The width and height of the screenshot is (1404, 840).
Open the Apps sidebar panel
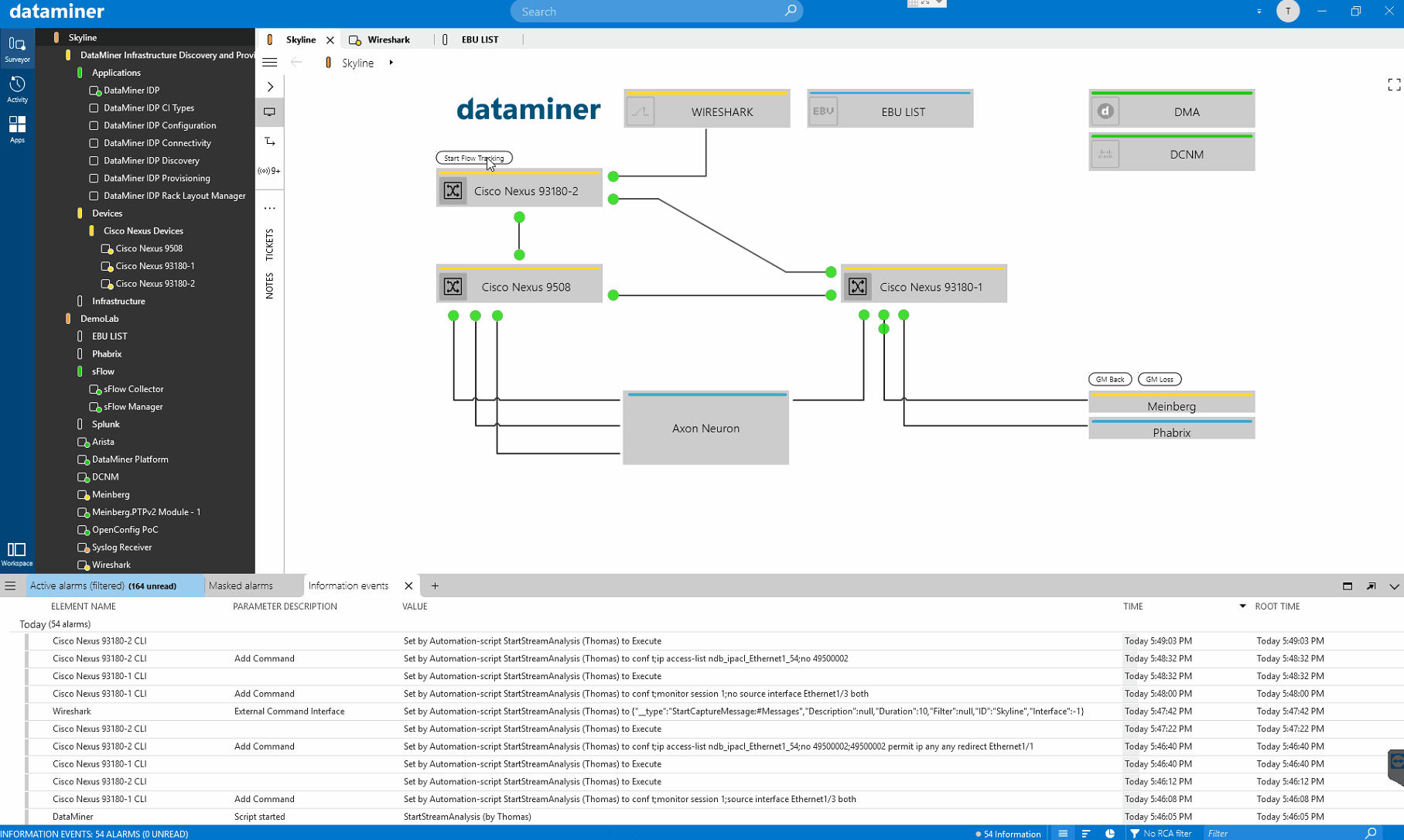pos(17,129)
